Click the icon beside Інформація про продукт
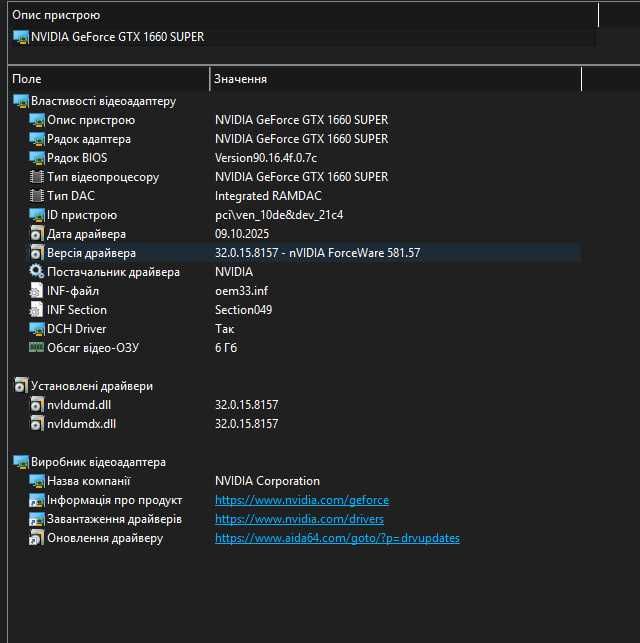 tap(36, 500)
